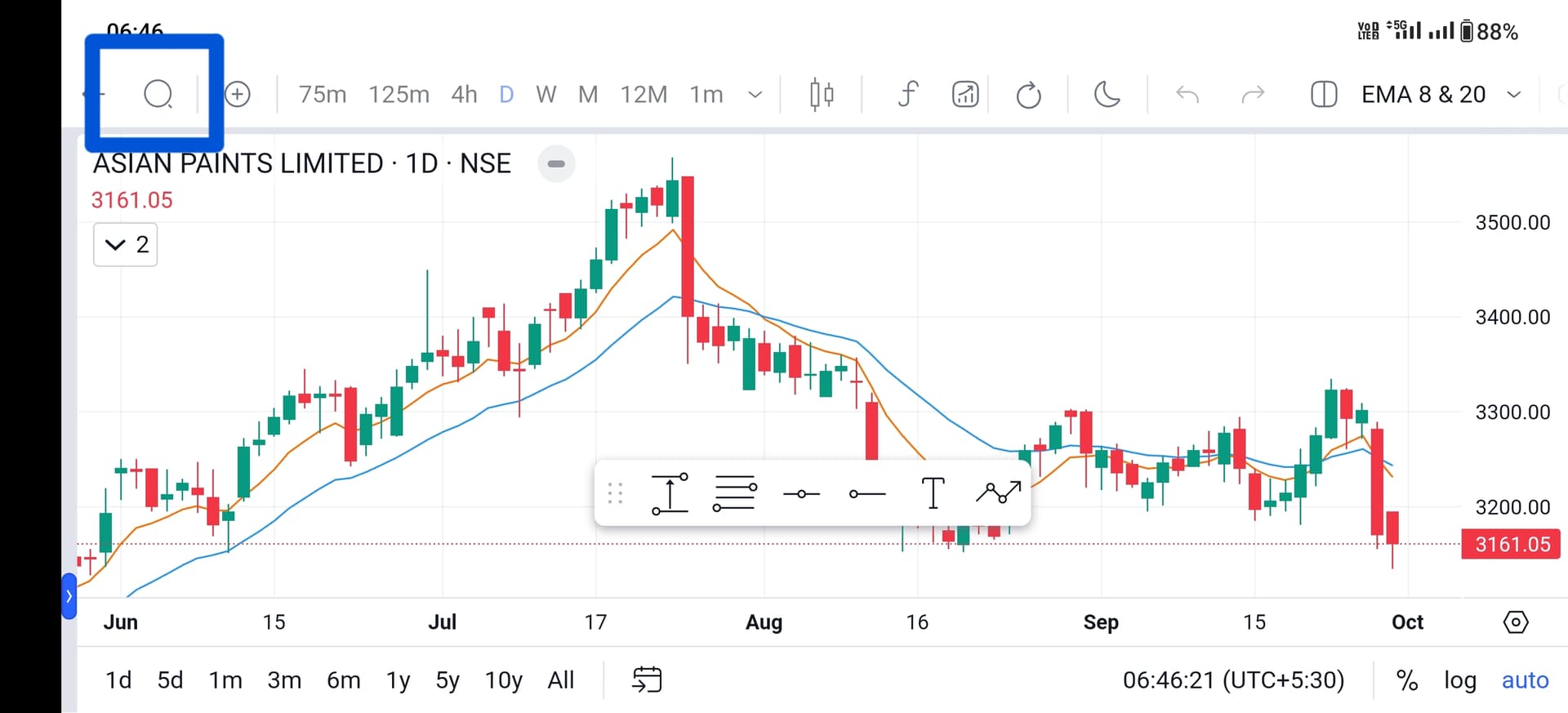Screen dimensions: 1568x713
Task: Set date range to 6m
Action: click(x=344, y=680)
